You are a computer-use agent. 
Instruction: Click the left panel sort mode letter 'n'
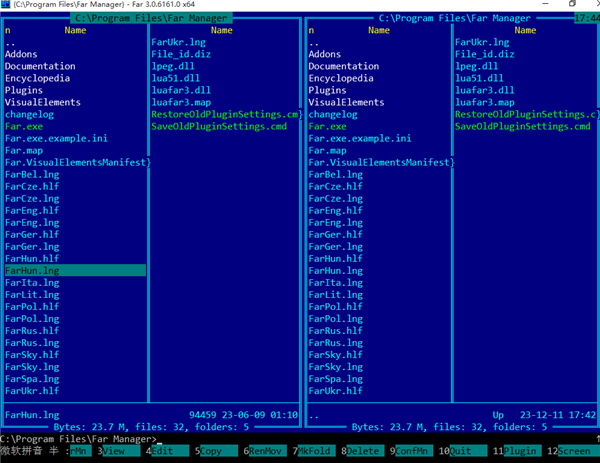tap(7, 31)
